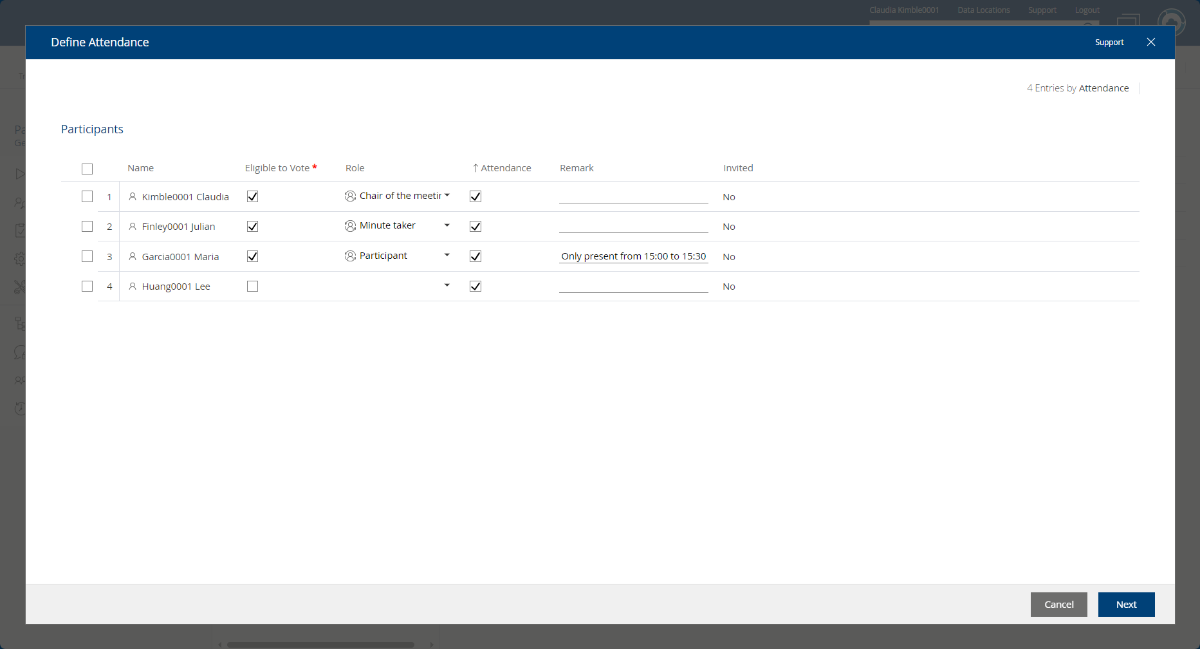Click the role icon for Participant
1200x649 pixels.
350,256
